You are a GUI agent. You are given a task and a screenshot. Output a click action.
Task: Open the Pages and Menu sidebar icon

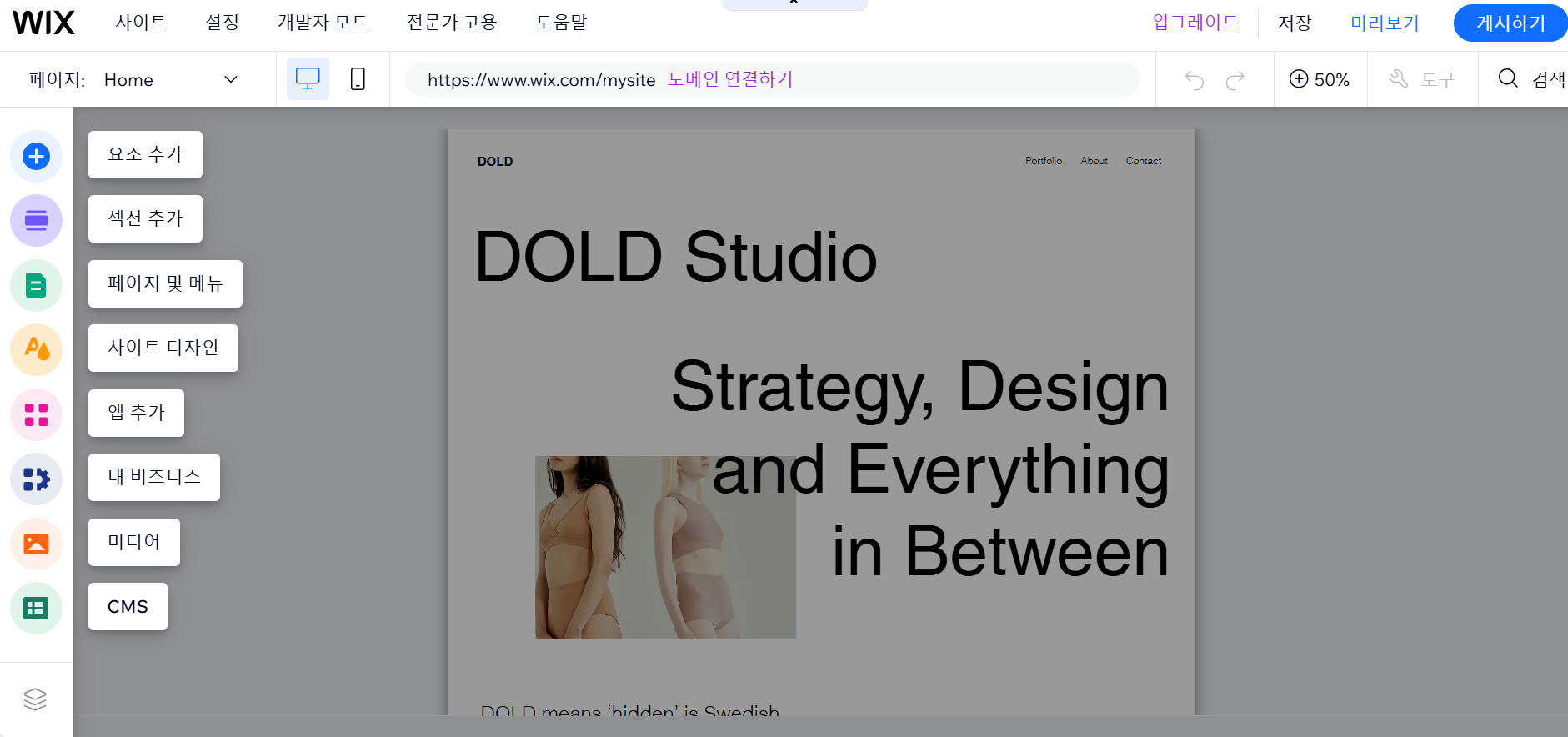click(x=36, y=285)
